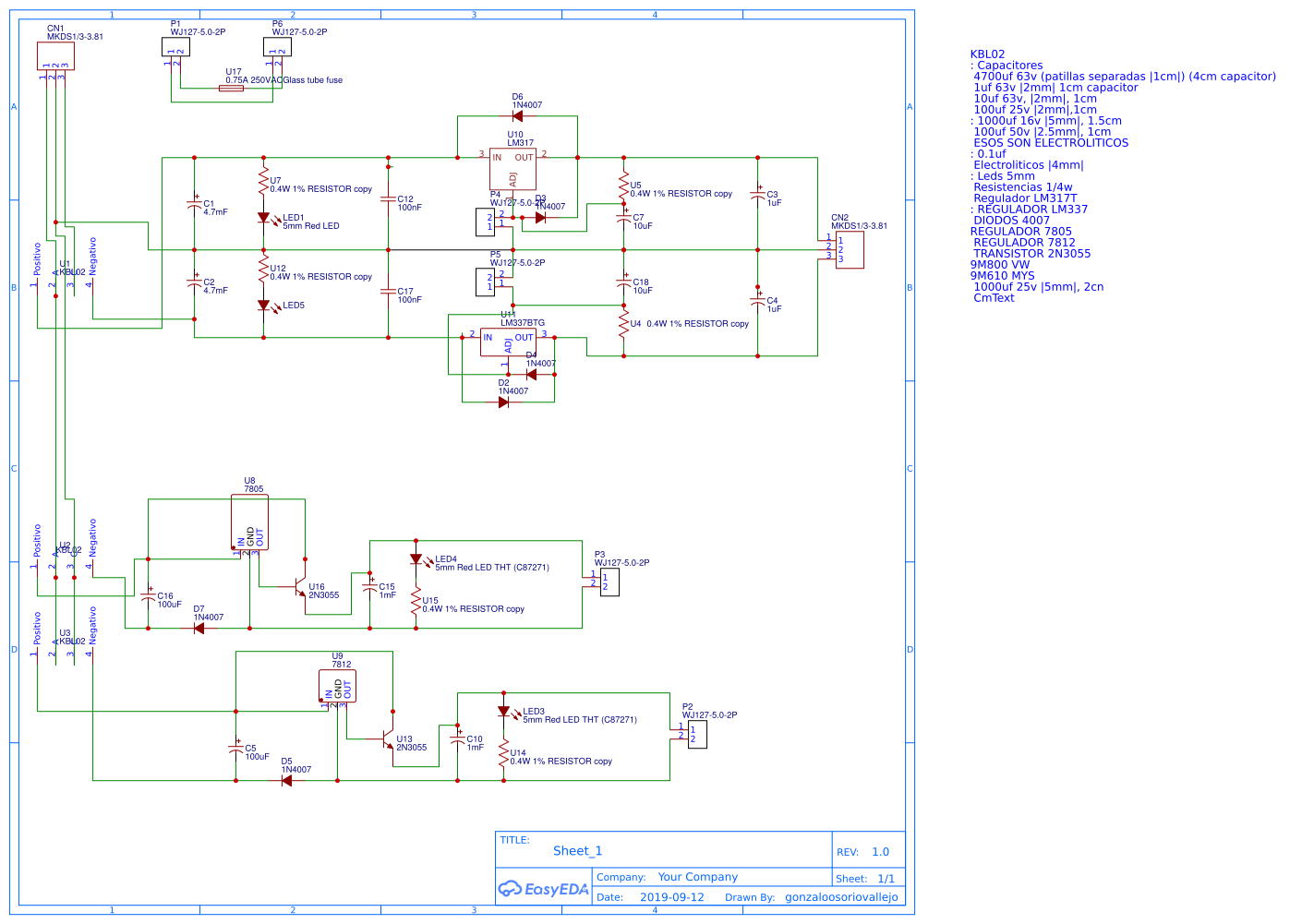Image resolution: width=1290 pixels, height=924 pixels.
Task: Click the 2019-09-12 date field
Action: click(x=671, y=897)
